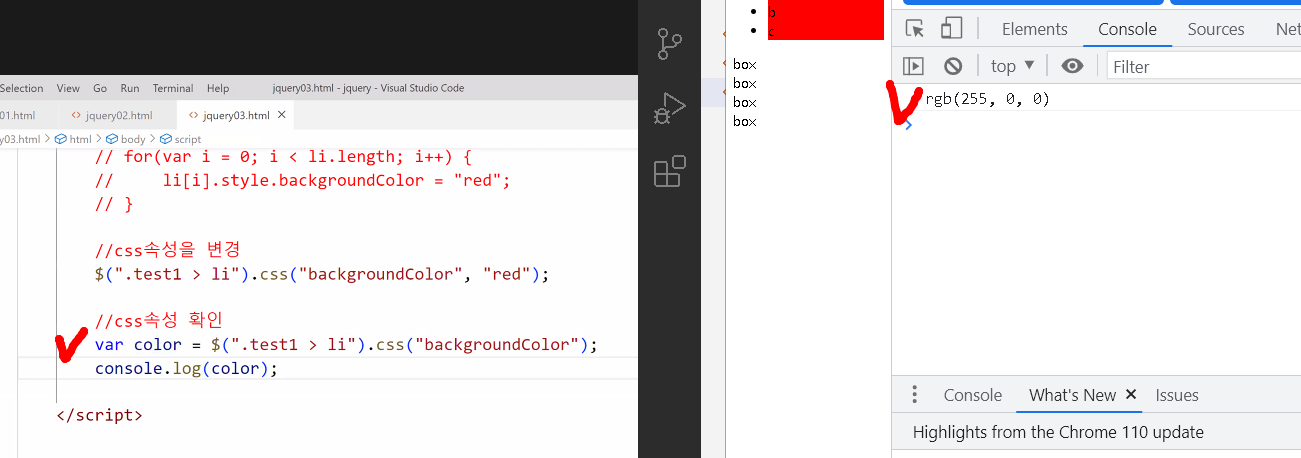Select script in the breadcrumb path

click(x=180, y=139)
